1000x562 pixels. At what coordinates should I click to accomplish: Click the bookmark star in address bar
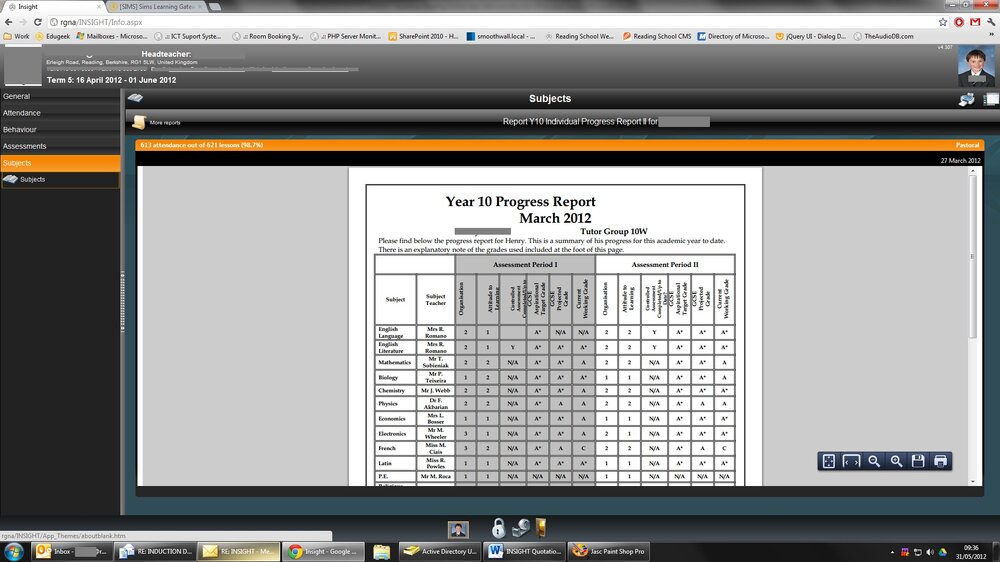coord(943,22)
